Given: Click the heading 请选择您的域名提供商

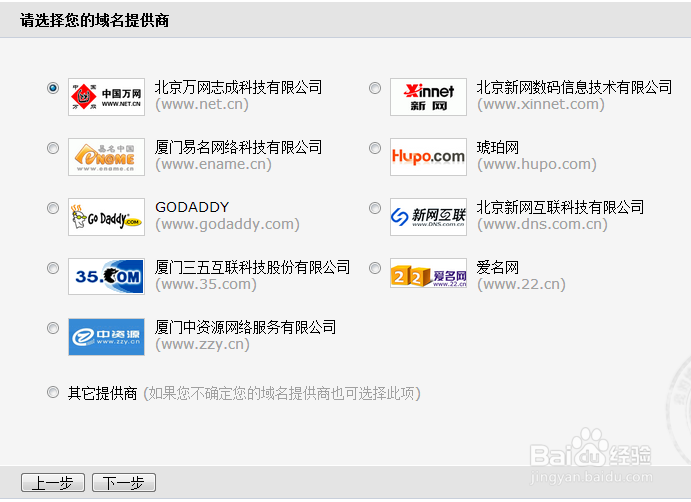Looking at the screenshot, I should click(94, 20).
